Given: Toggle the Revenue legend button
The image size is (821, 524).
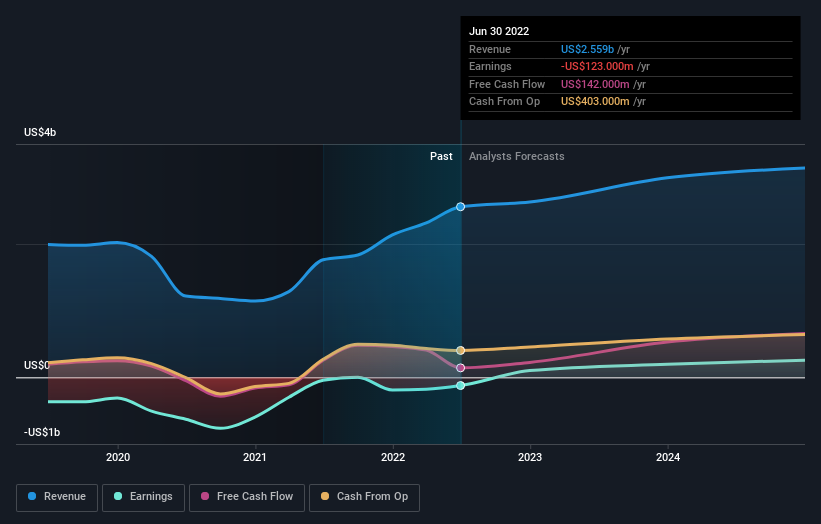Looking at the screenshot, I should (57, 497).
